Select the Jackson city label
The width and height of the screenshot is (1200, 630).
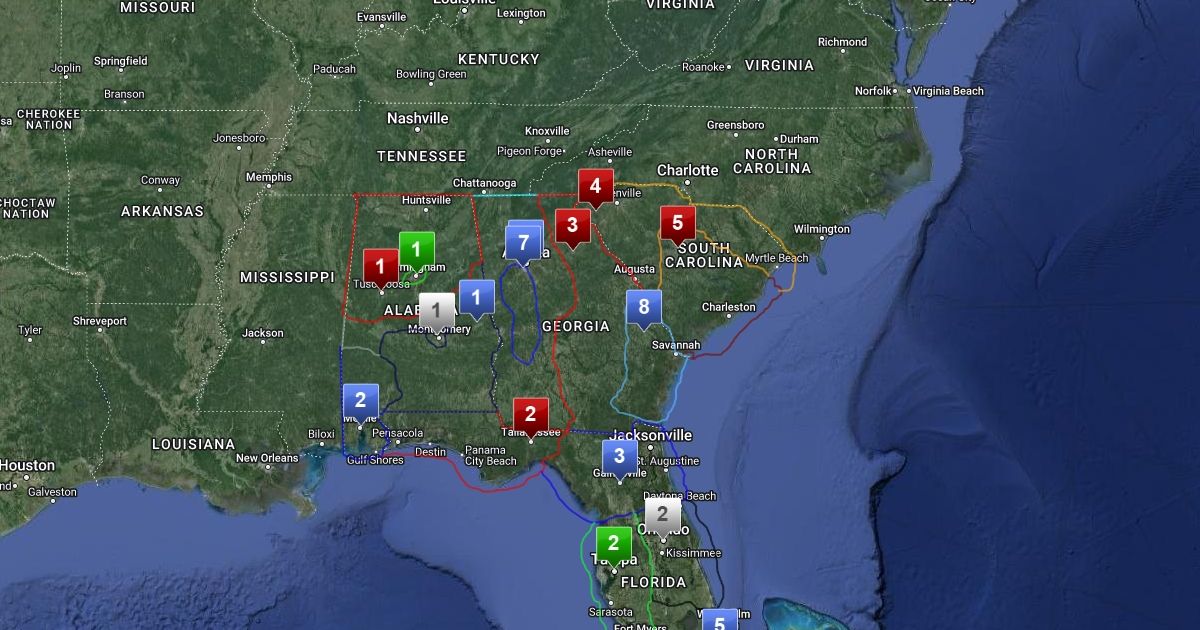263,333
